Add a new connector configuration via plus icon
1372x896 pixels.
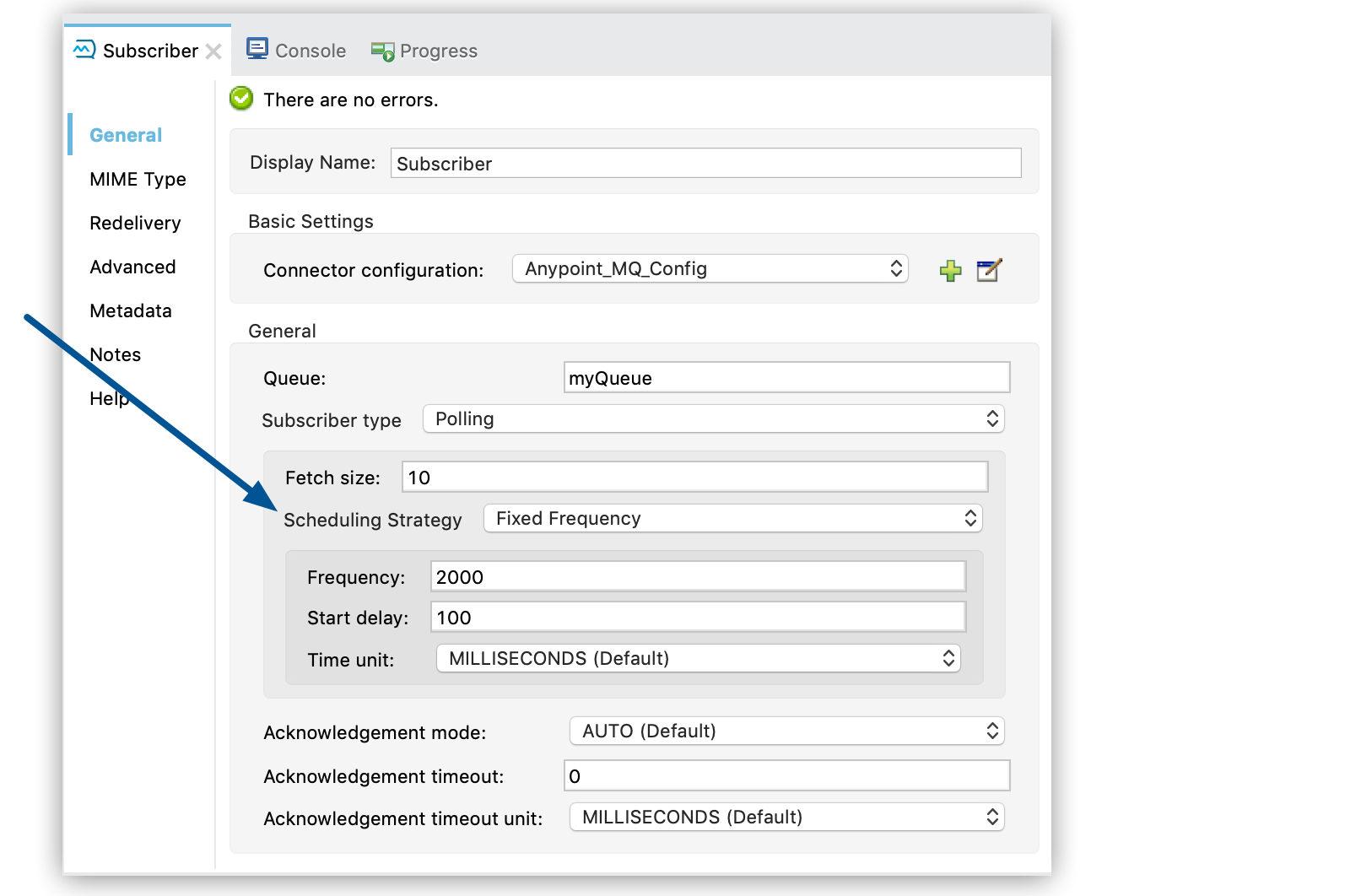point(950,270)
